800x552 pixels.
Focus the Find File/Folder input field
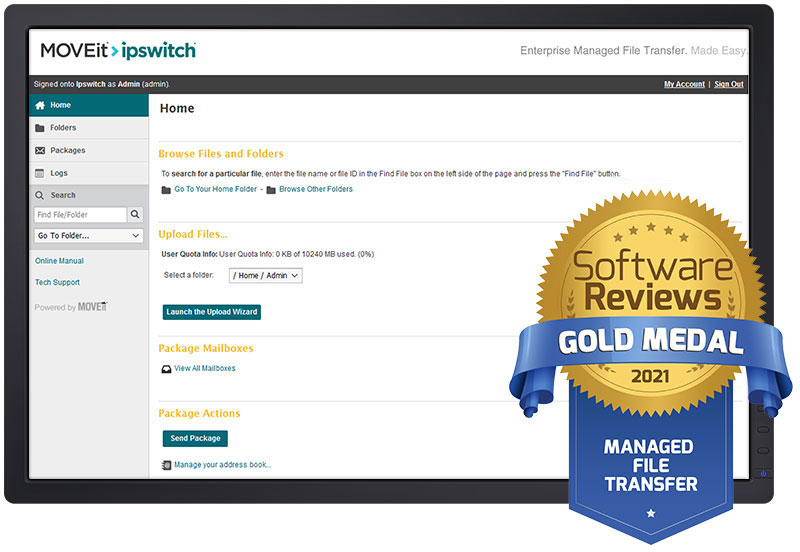click(80, 215)
